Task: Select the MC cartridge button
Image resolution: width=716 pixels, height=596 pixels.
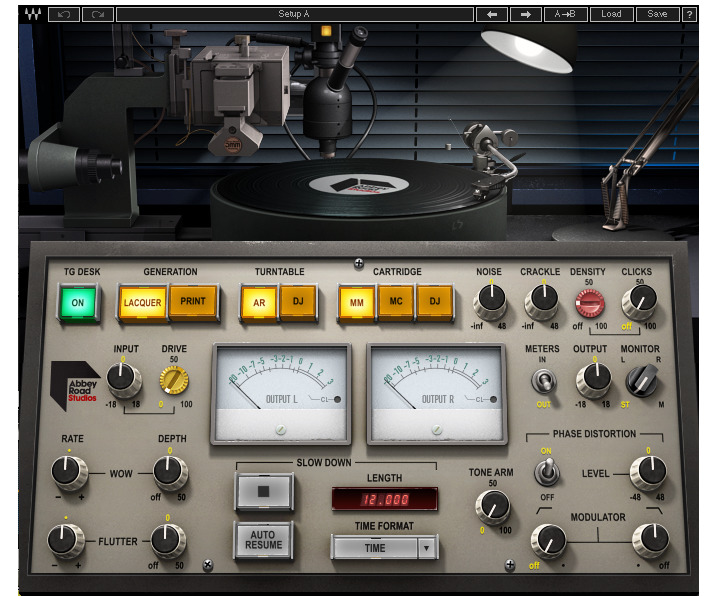Action: 396,302
